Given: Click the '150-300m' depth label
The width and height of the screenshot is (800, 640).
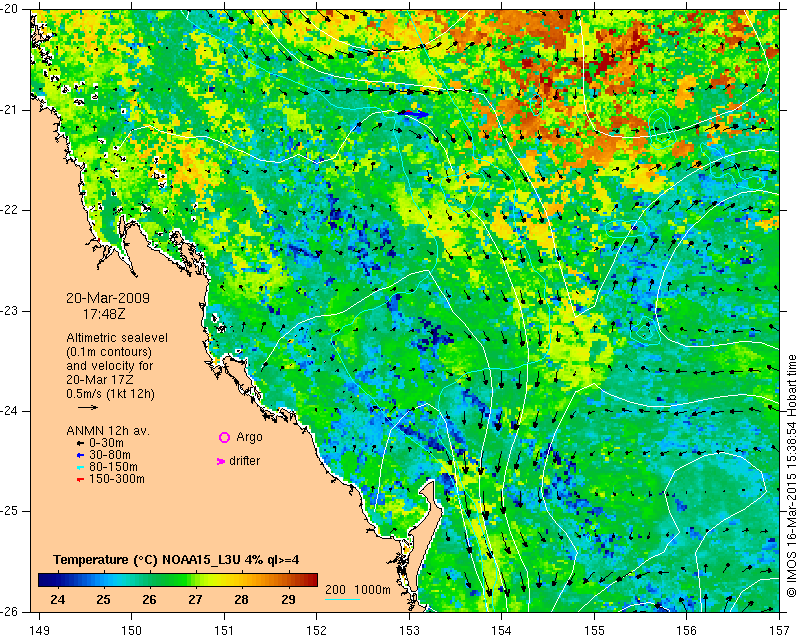Looking at the screenshot, I should tap(117, 479).
